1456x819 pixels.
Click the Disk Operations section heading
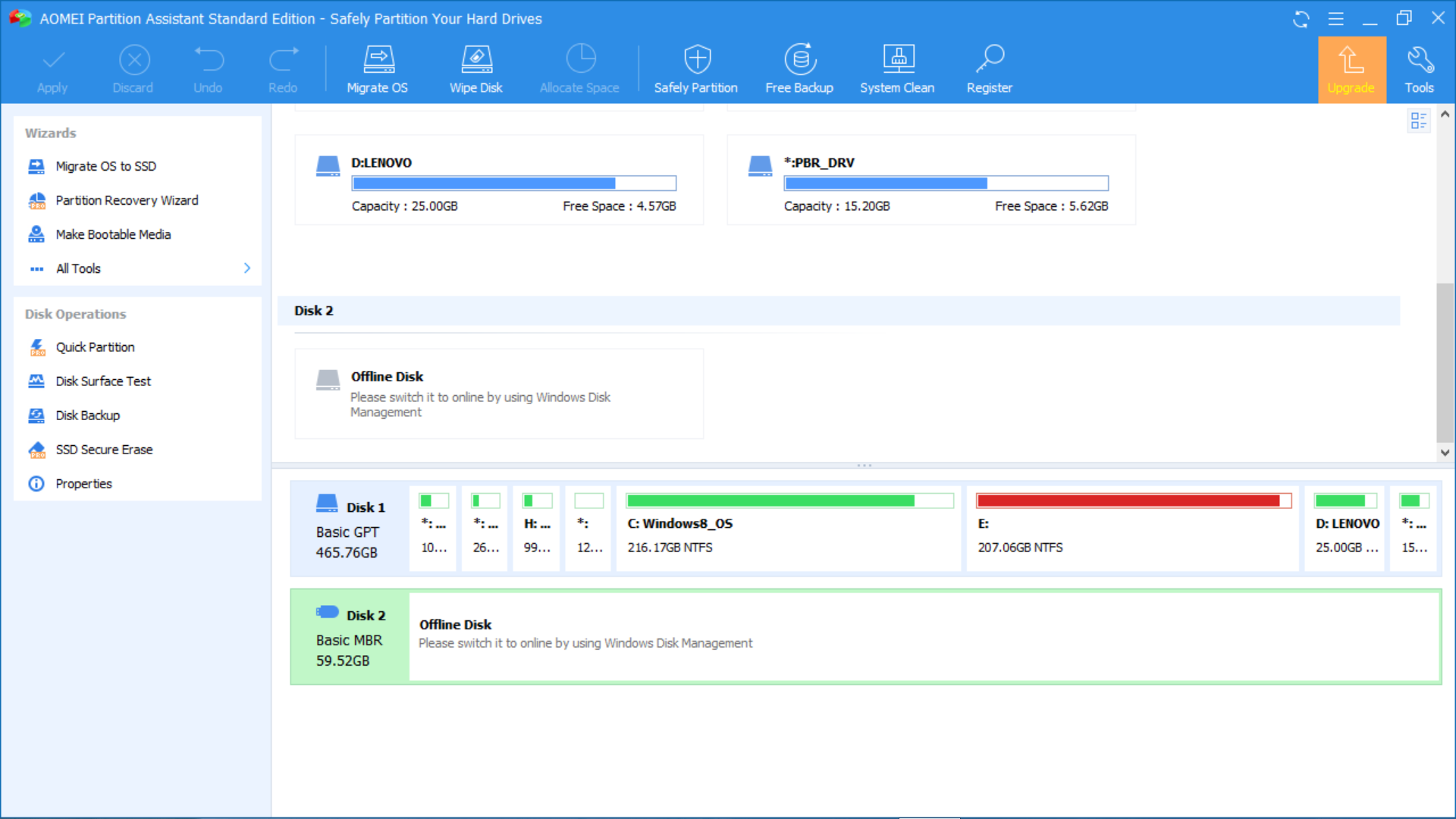(75, 315)
